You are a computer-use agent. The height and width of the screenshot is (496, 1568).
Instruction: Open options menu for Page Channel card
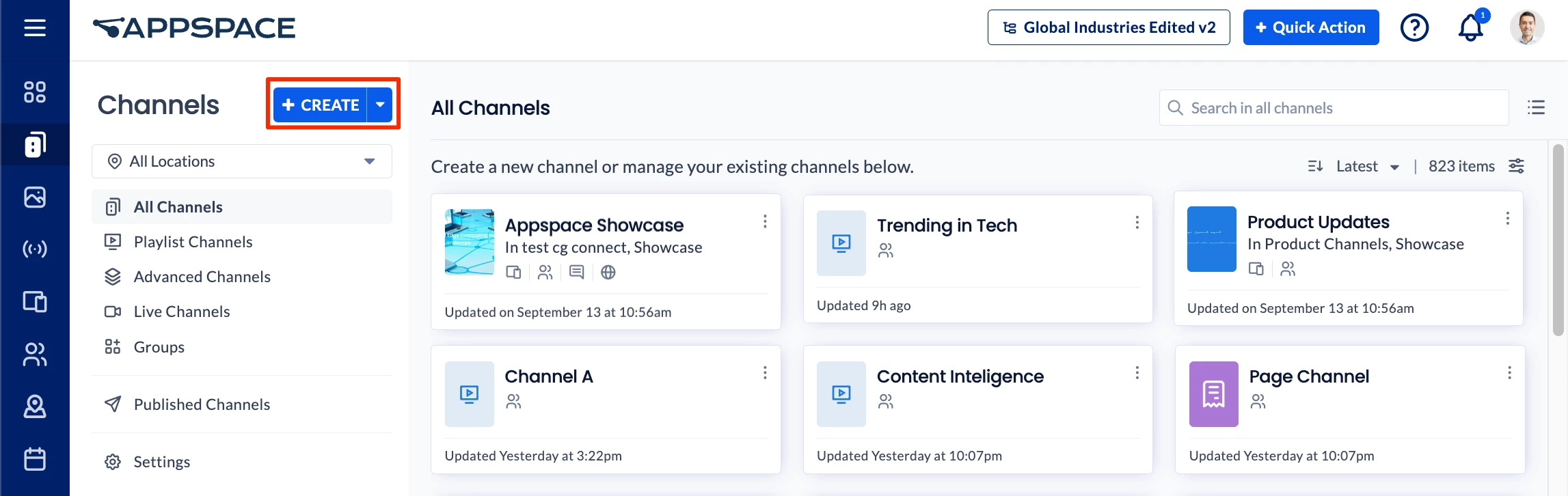[1509, 372]
